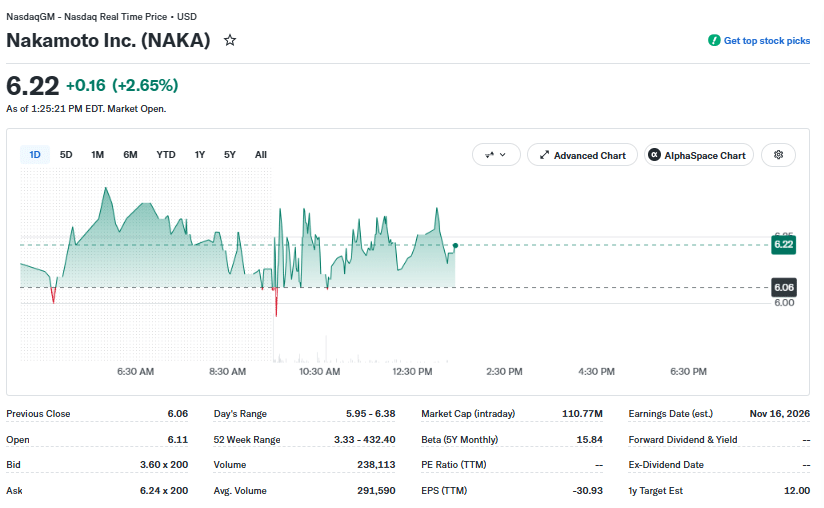Click the AlphaSpace logo icon
The height and width of the screenshot is (508, 824).
pyautogui.click(x=654, y=155)
